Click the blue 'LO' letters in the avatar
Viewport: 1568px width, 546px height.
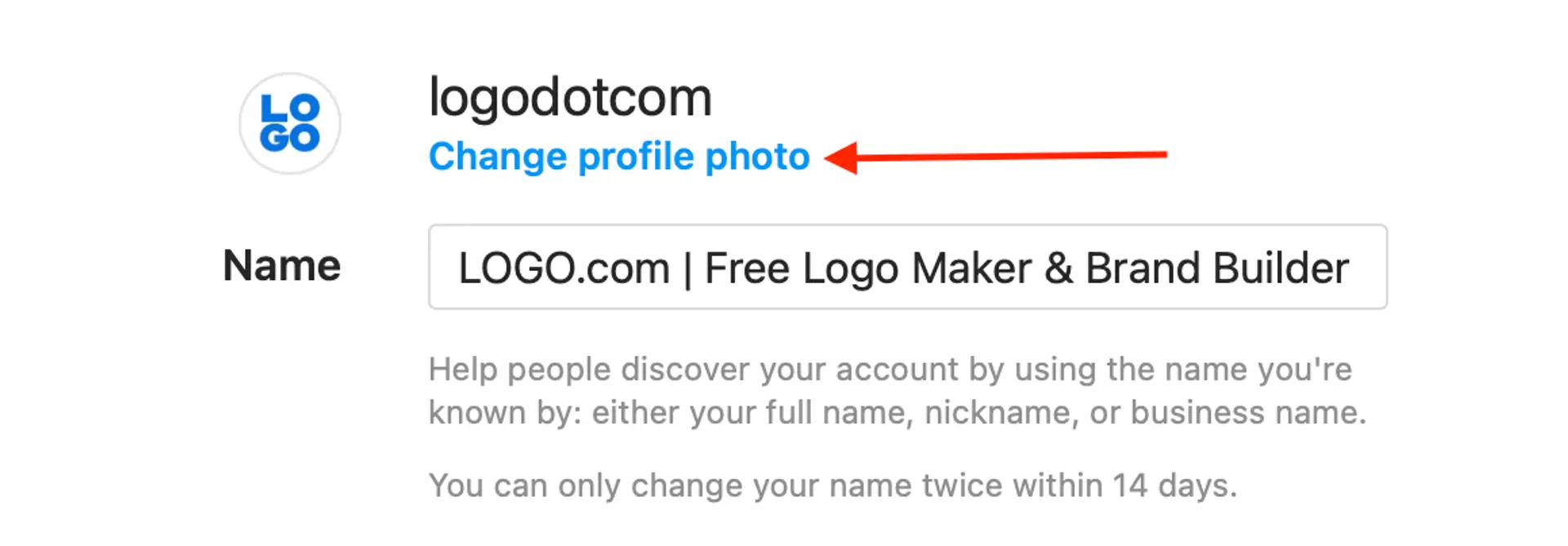pos(290,108)
